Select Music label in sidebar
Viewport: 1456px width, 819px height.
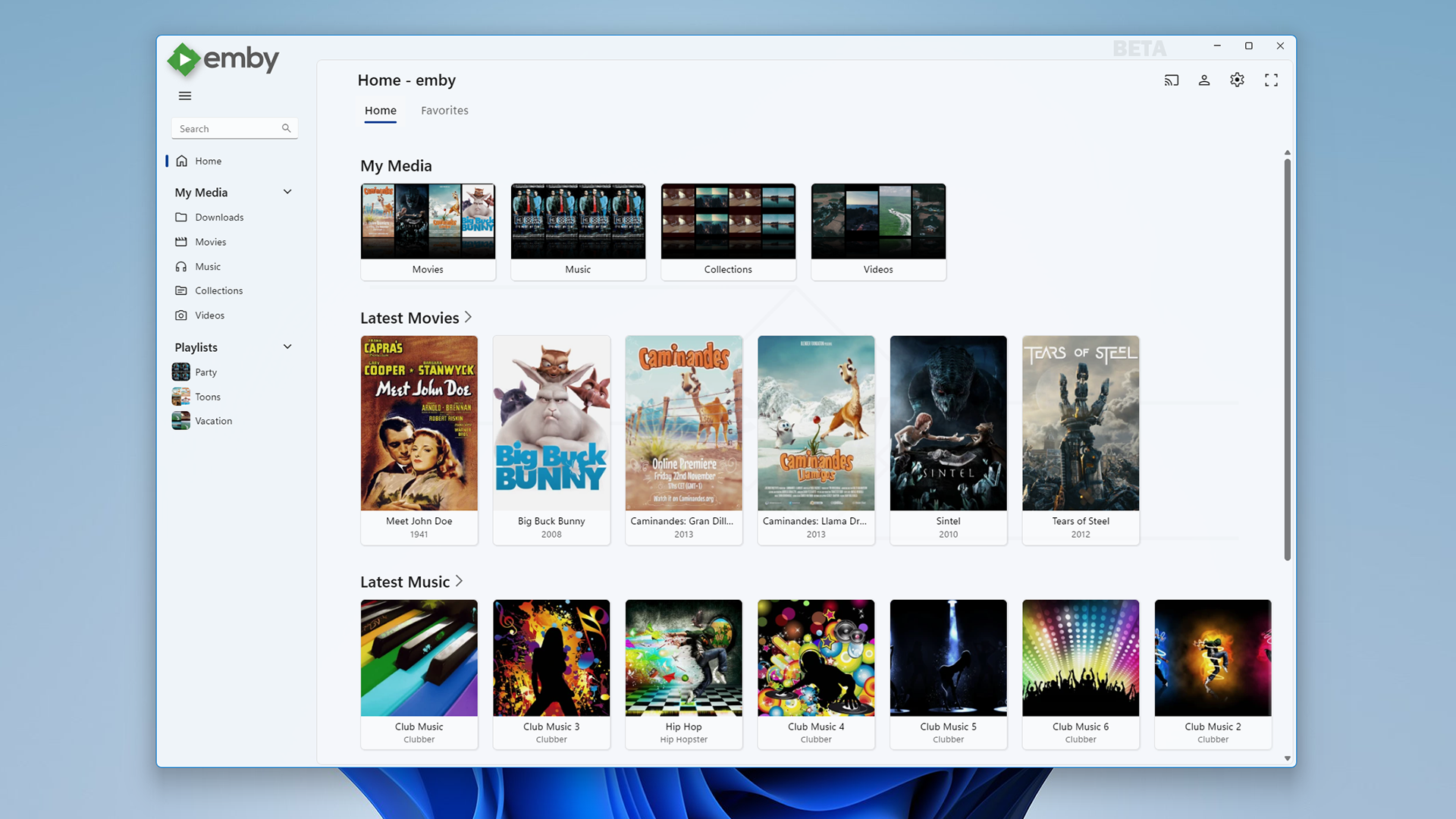click(208, 266)
